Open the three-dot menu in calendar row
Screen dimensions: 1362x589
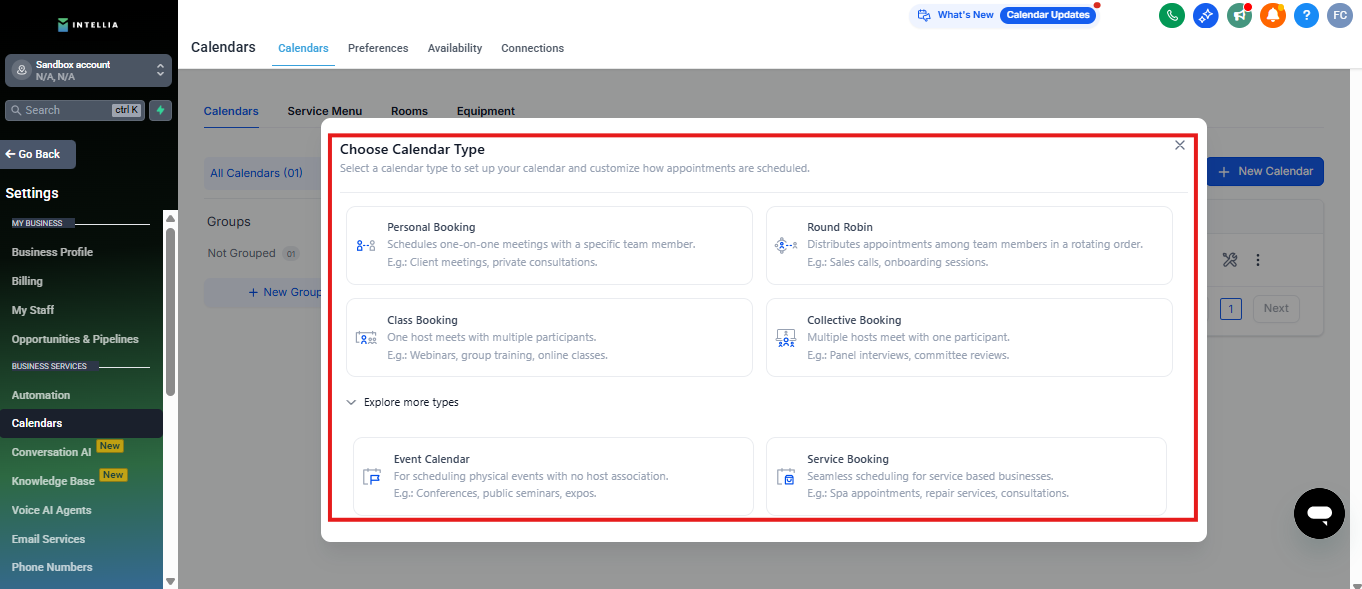(x=1258, y=260)
